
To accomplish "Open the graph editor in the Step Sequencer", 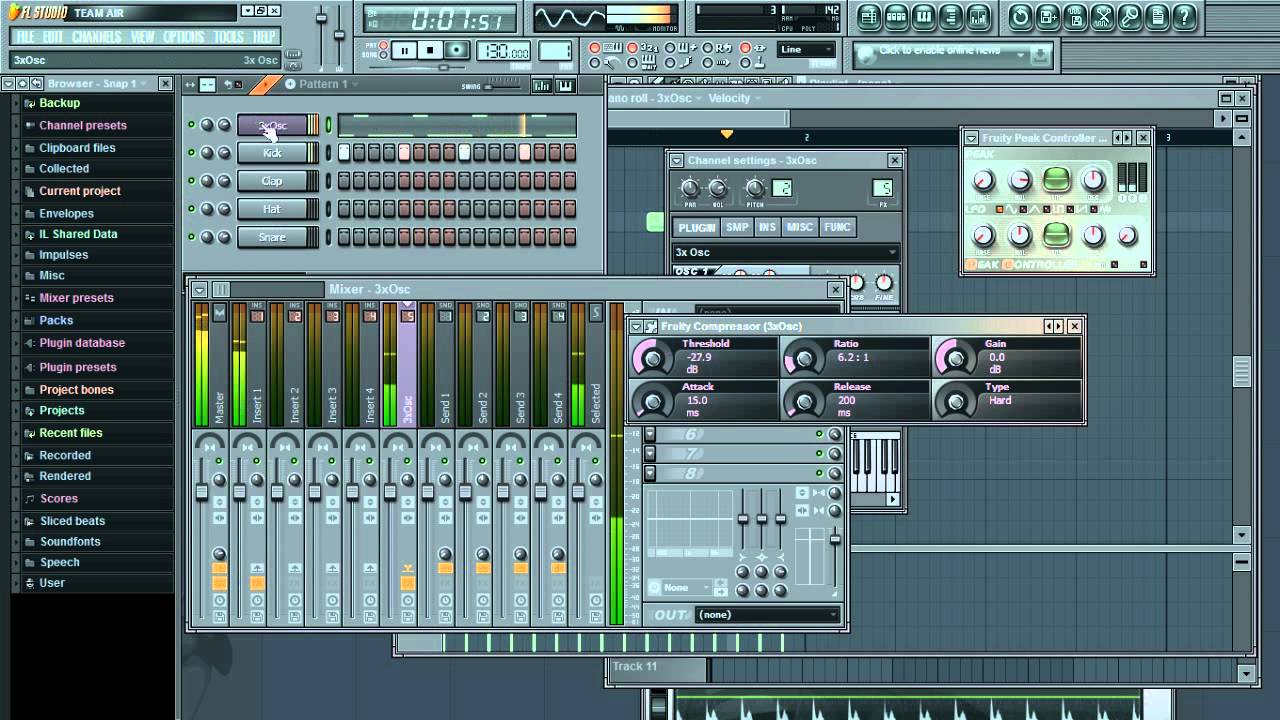I will click(543, 85).
